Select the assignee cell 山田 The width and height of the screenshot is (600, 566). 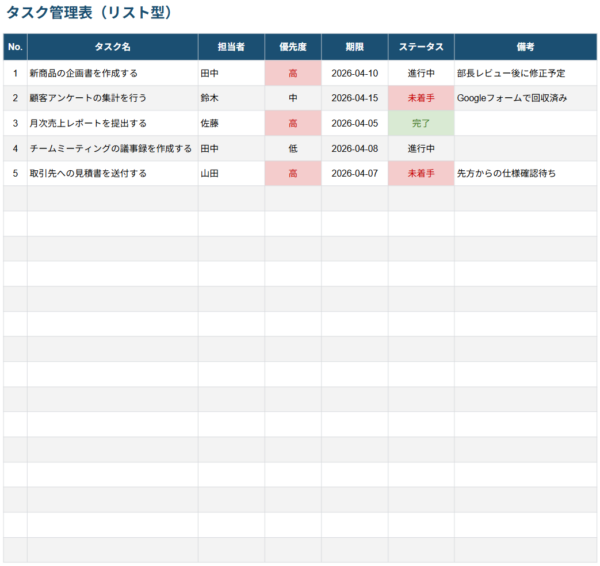[210, 173]
